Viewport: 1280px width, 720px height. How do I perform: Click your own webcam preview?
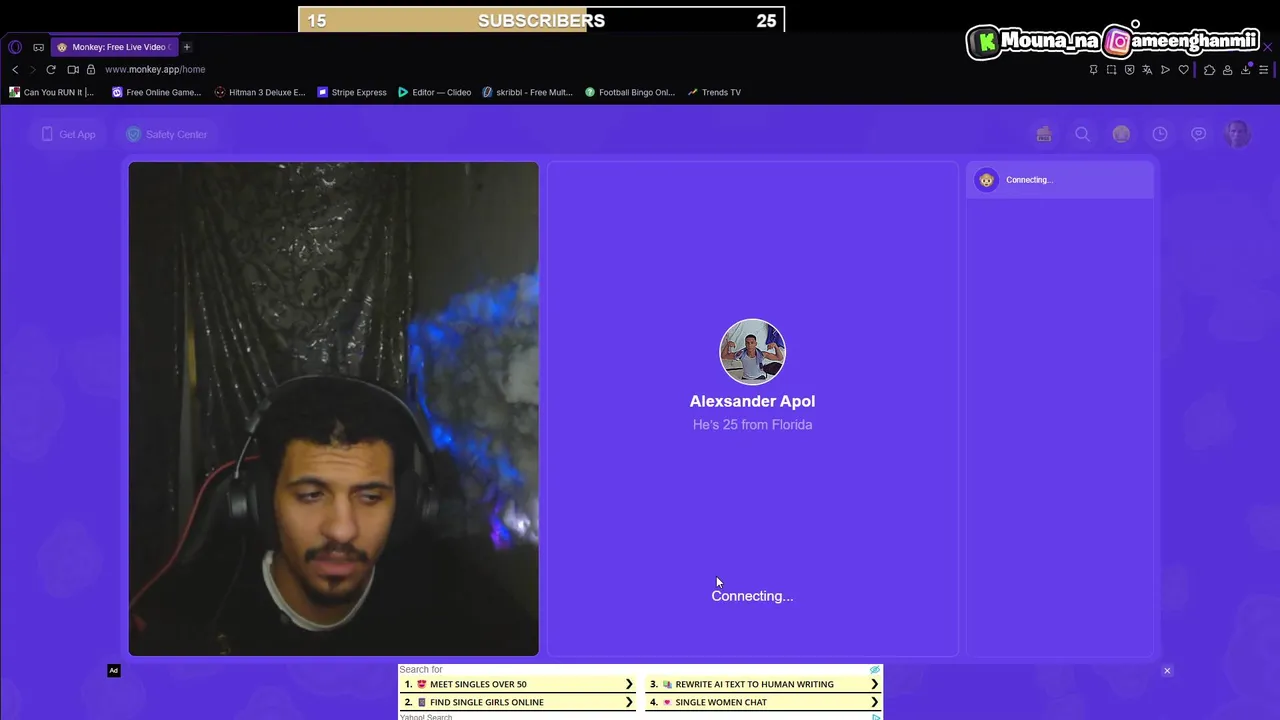click(x=333, y=409)
